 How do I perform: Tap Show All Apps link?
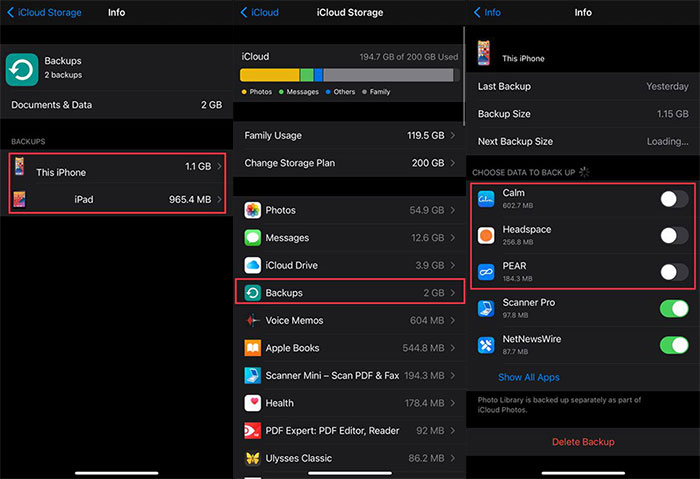coord(529,377)
